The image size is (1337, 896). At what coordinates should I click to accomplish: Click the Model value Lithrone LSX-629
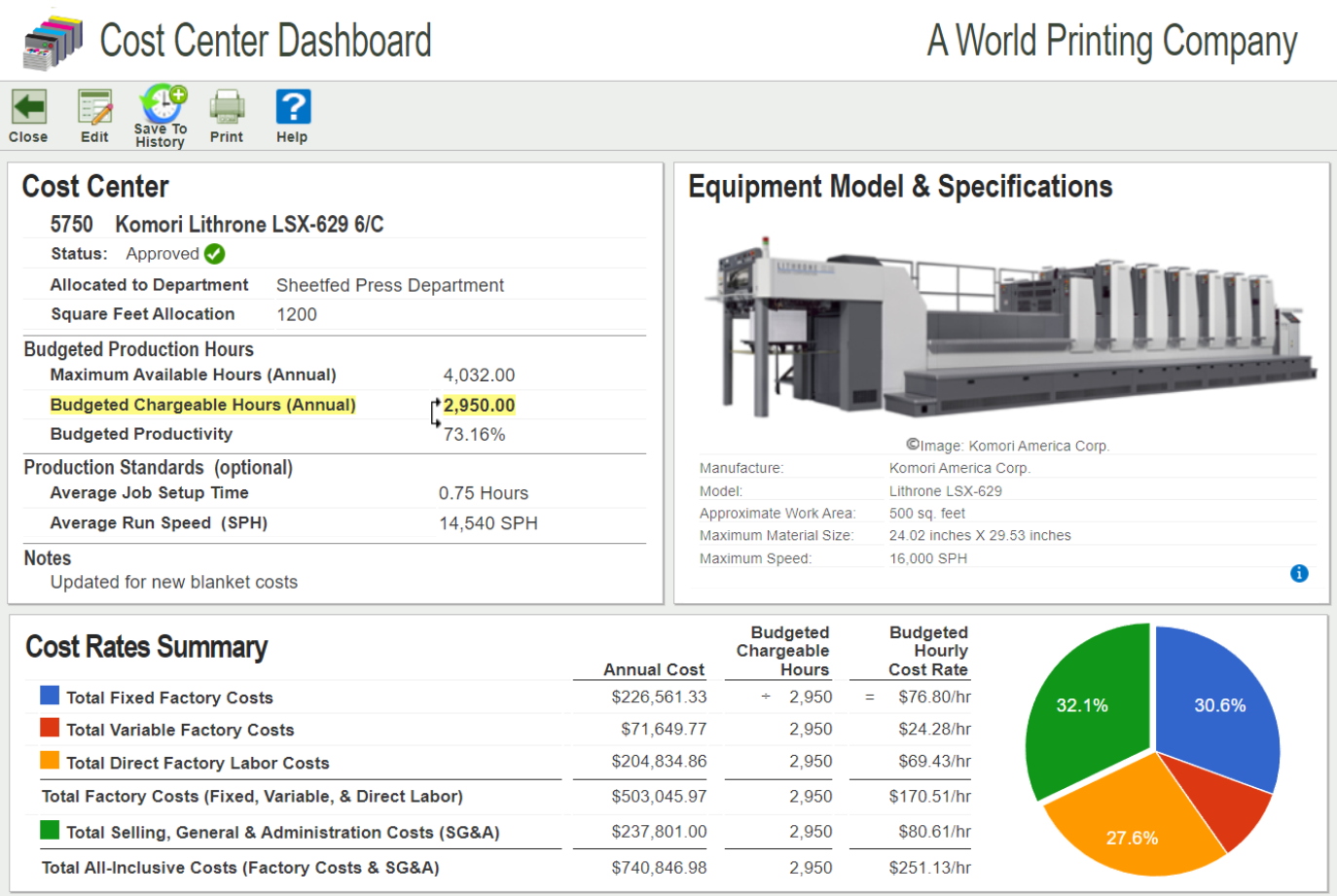945,491
